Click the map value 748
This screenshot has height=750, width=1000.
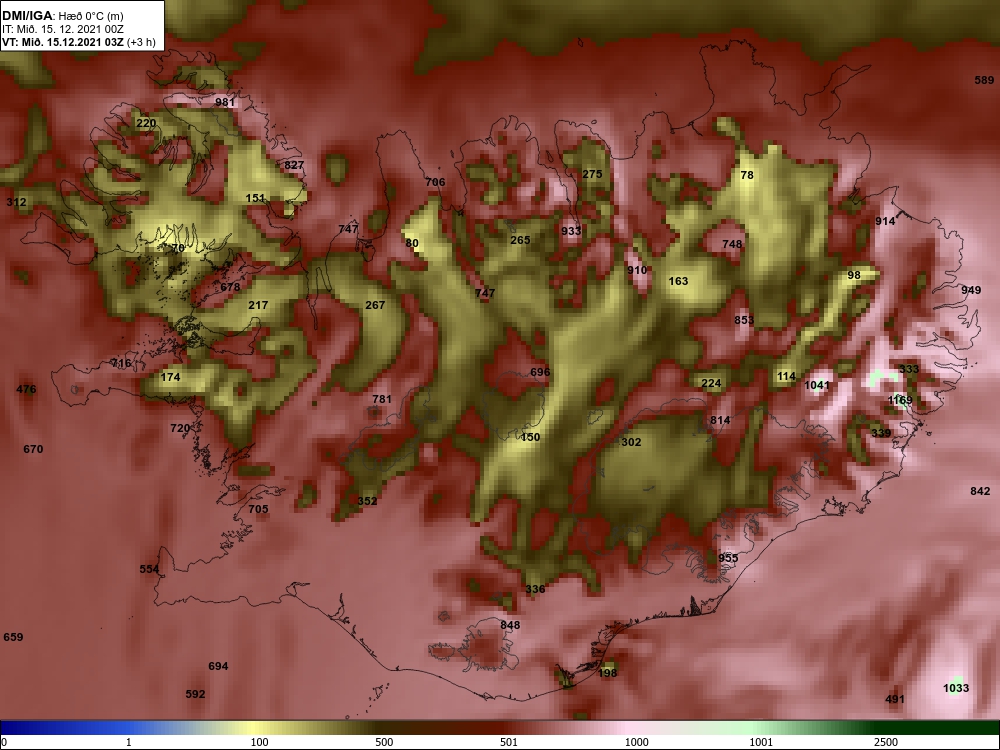pos(732,244)
